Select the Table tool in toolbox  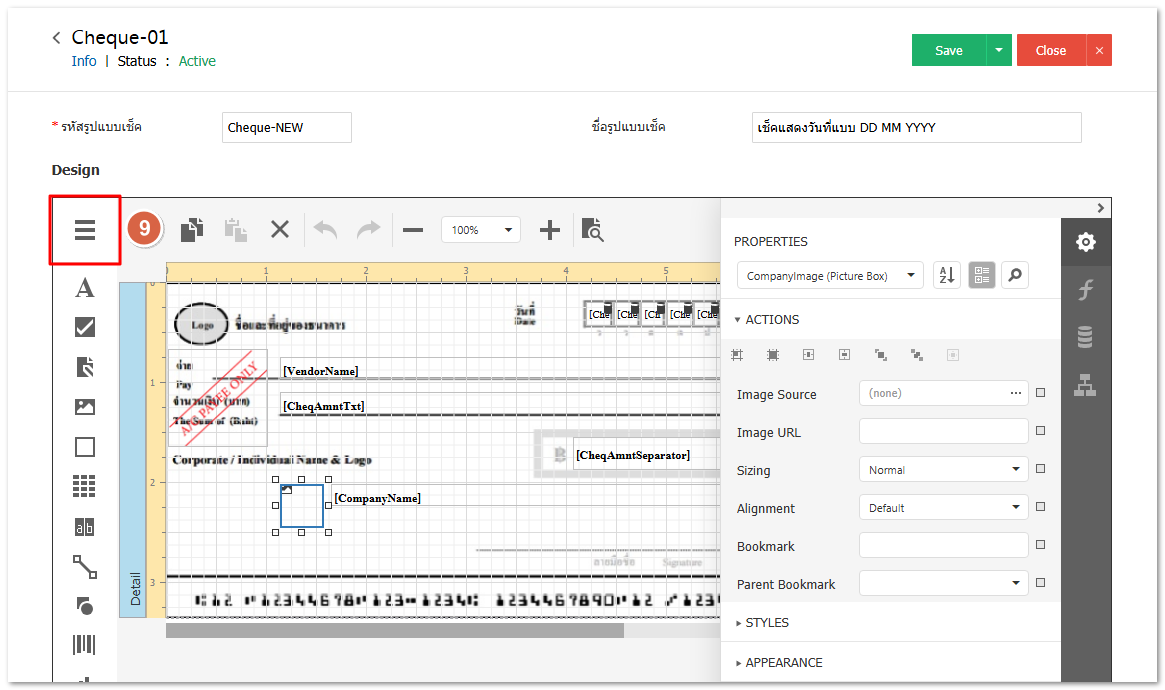click(85, 486)
